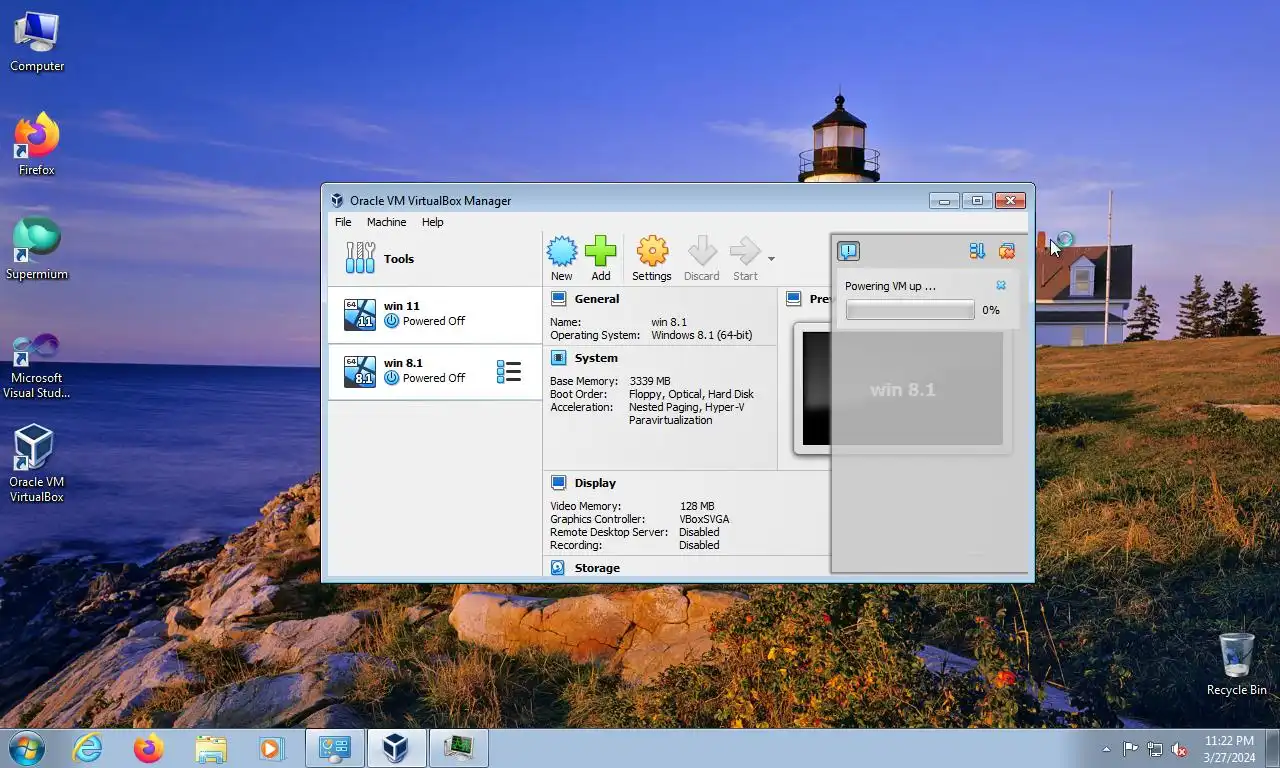Maximize the VirtualBox Manager window
The height and width of the screenshot is (768, 1280).
[977, 200]
